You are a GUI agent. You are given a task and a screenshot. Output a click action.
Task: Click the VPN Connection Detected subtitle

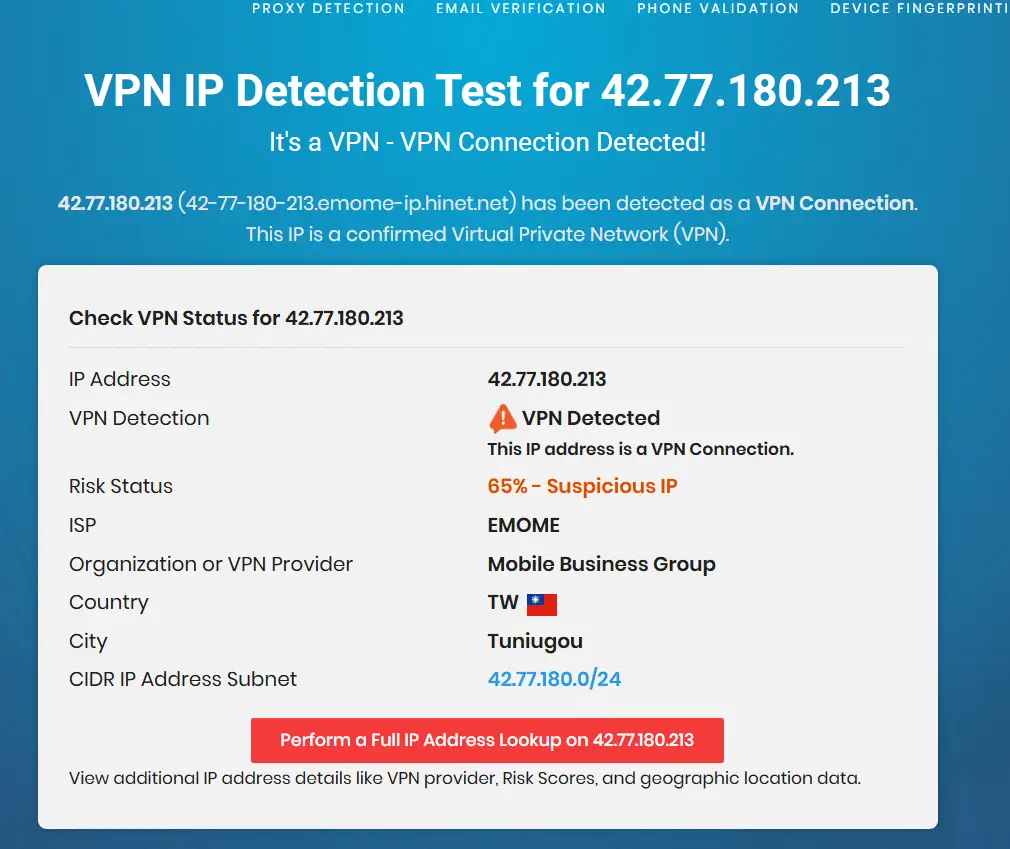coord(487,142)
